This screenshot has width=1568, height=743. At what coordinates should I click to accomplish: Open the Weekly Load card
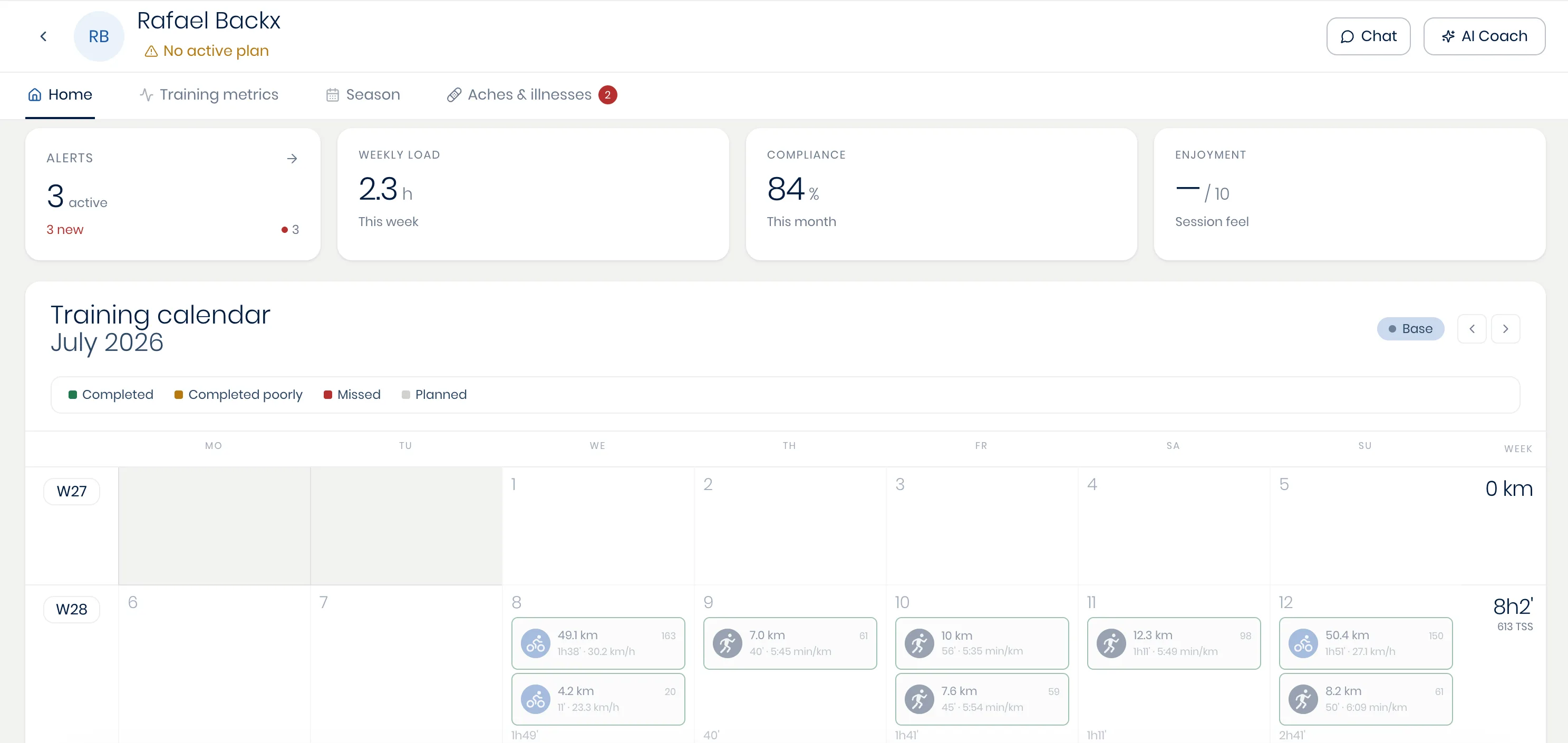click(533, 194)
